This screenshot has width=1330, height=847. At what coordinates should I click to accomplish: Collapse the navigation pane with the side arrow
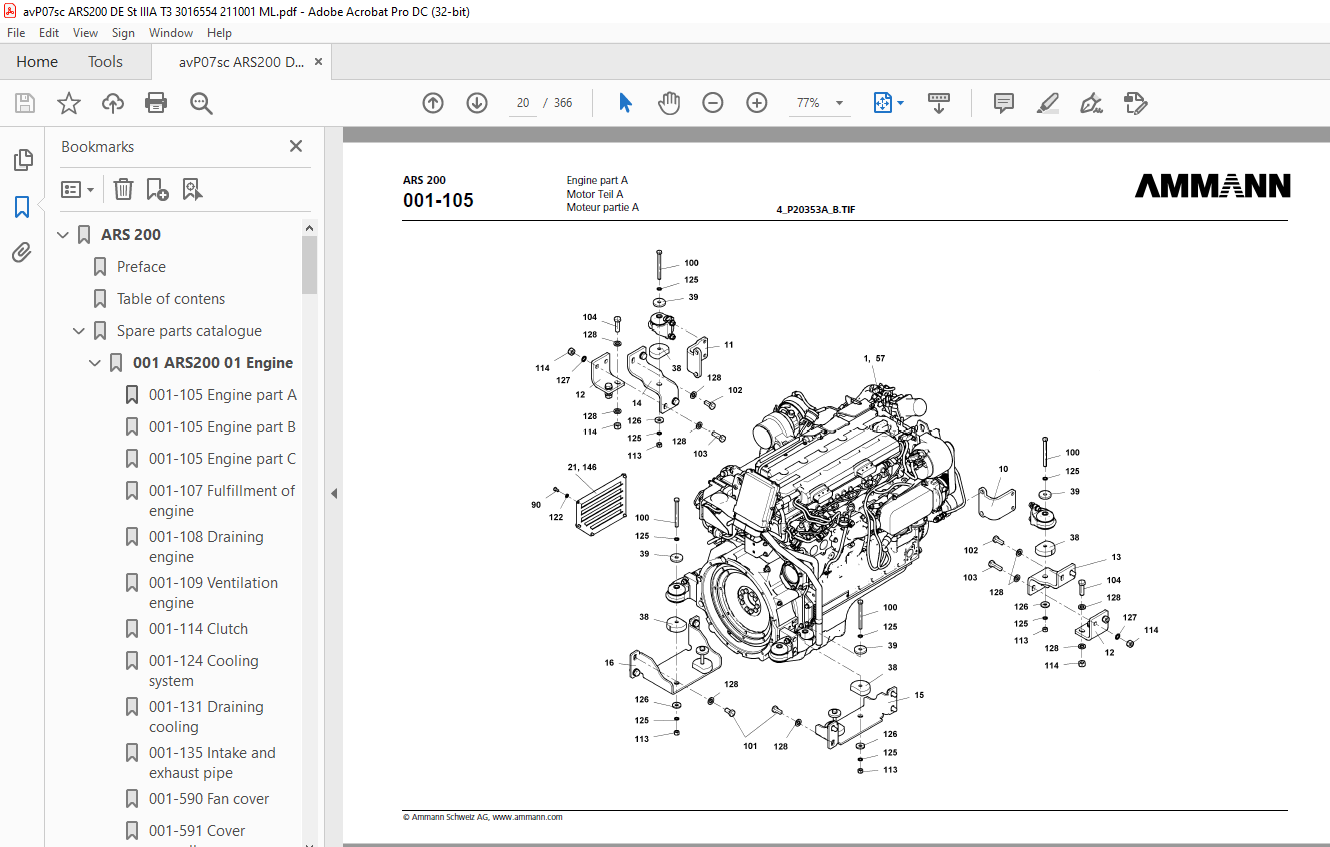(334, 493)
